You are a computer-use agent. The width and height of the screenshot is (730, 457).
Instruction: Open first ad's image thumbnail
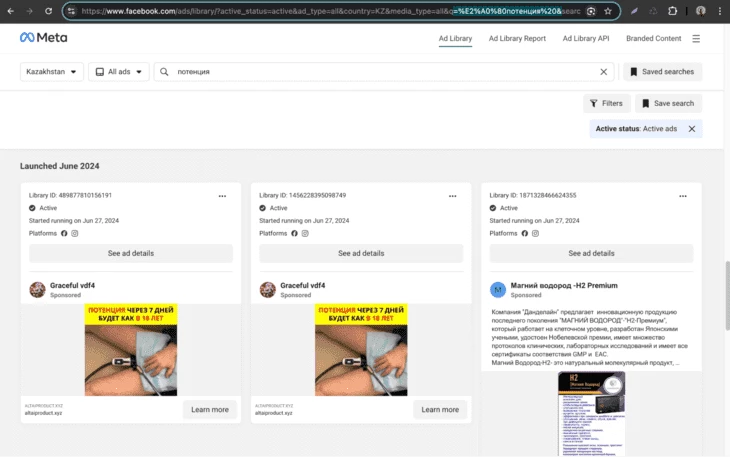coord(131,349)
